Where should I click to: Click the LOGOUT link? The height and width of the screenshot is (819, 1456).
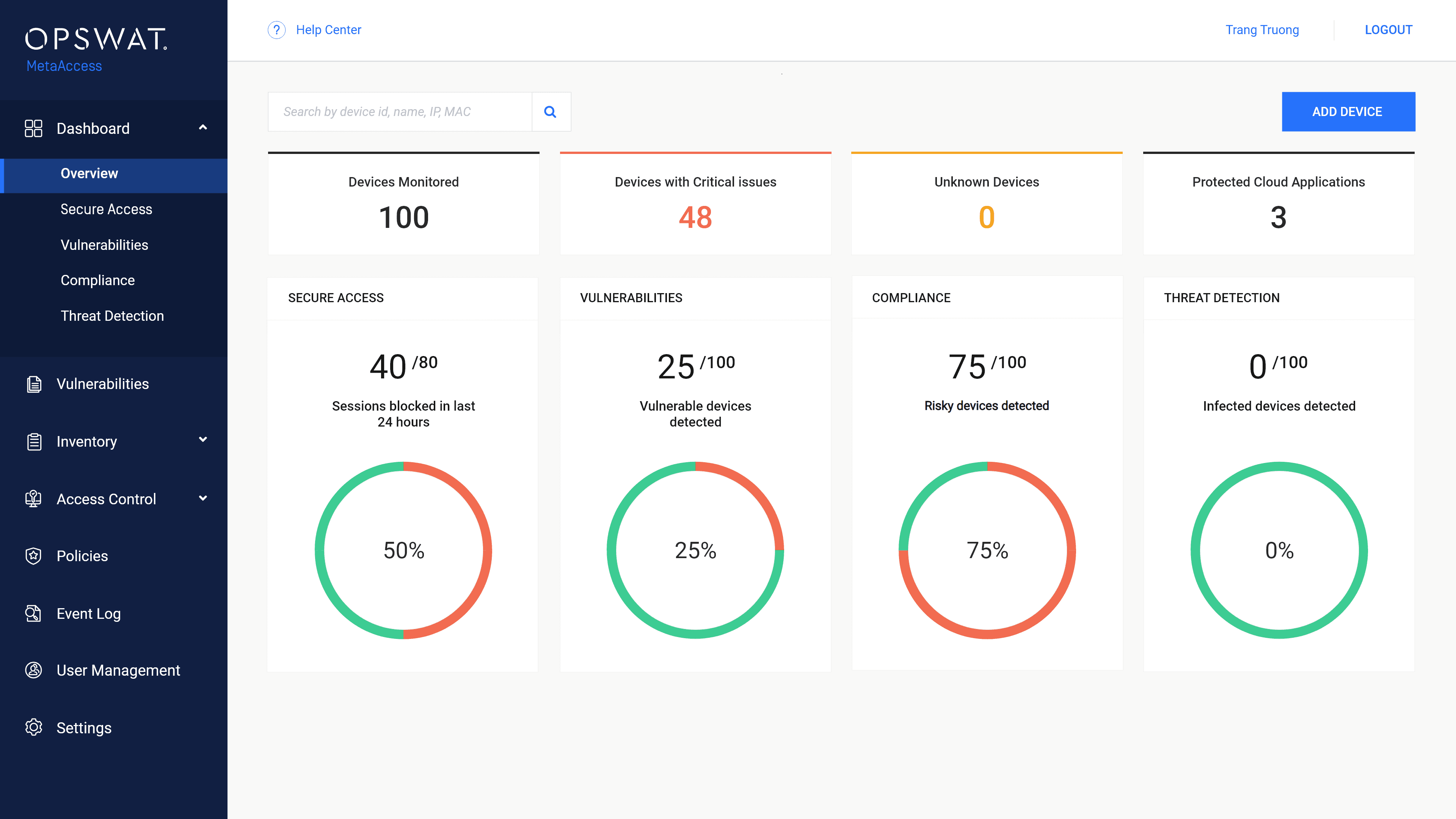coord(1388,30)
